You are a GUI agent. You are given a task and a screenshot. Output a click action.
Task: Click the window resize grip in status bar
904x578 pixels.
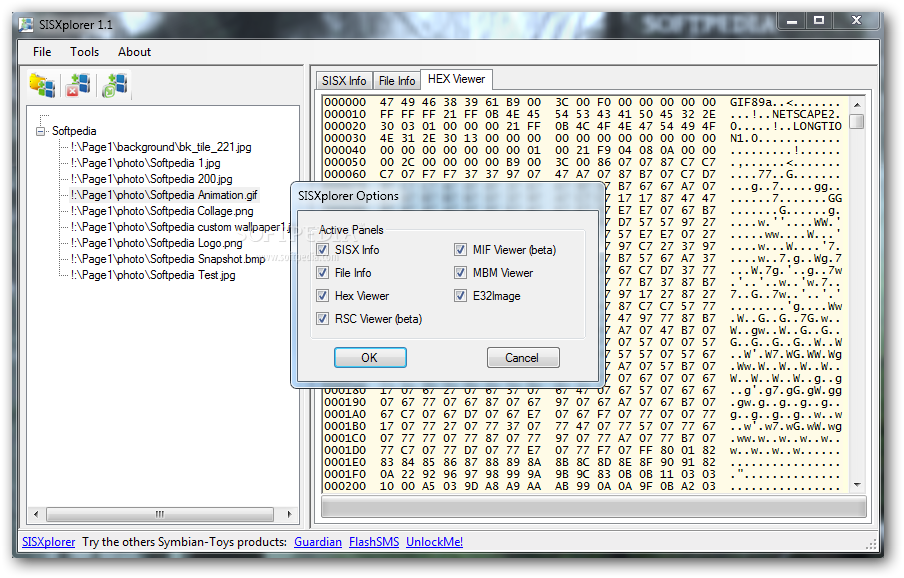pos(871,544)
